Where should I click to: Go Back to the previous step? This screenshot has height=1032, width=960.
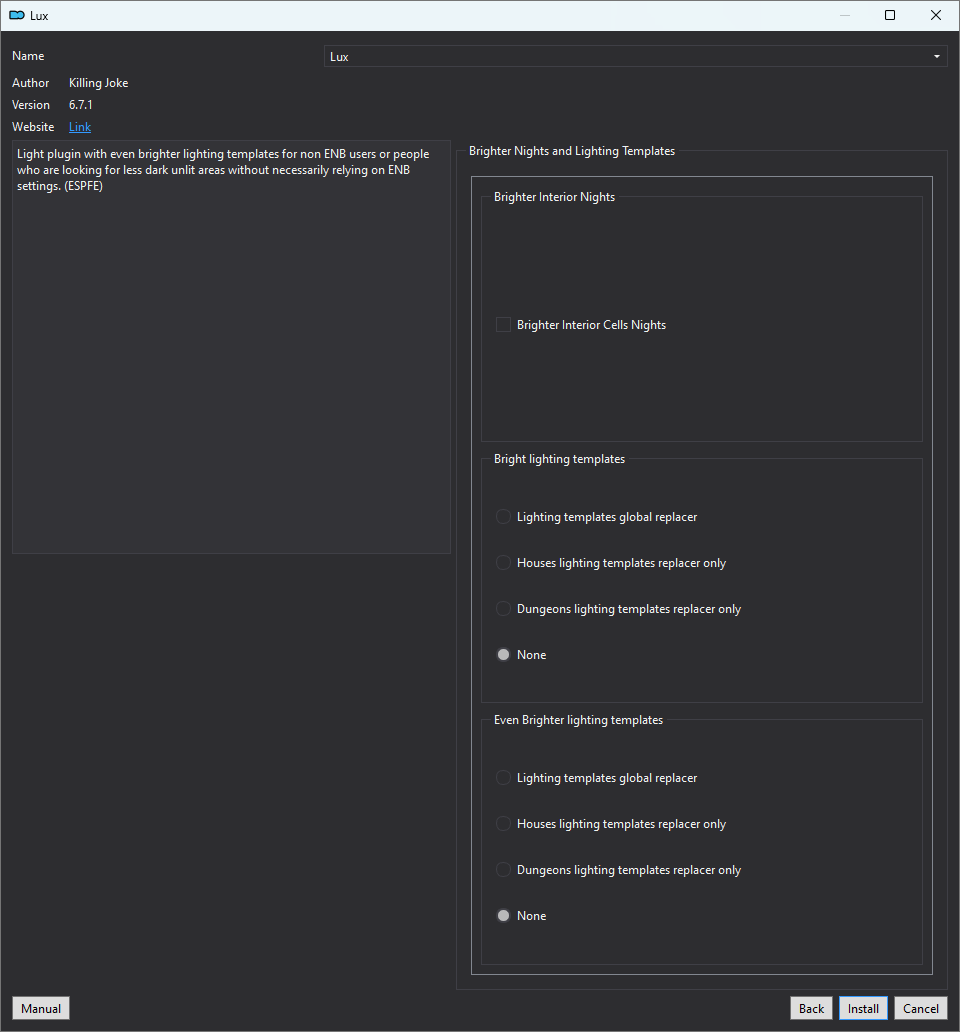tap(811, 1008)
